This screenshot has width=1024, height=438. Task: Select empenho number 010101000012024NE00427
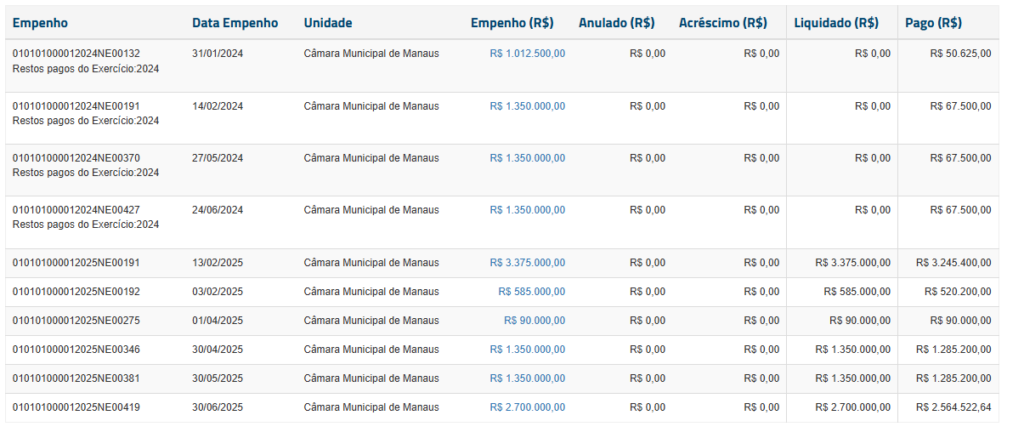tap(76, 210)
